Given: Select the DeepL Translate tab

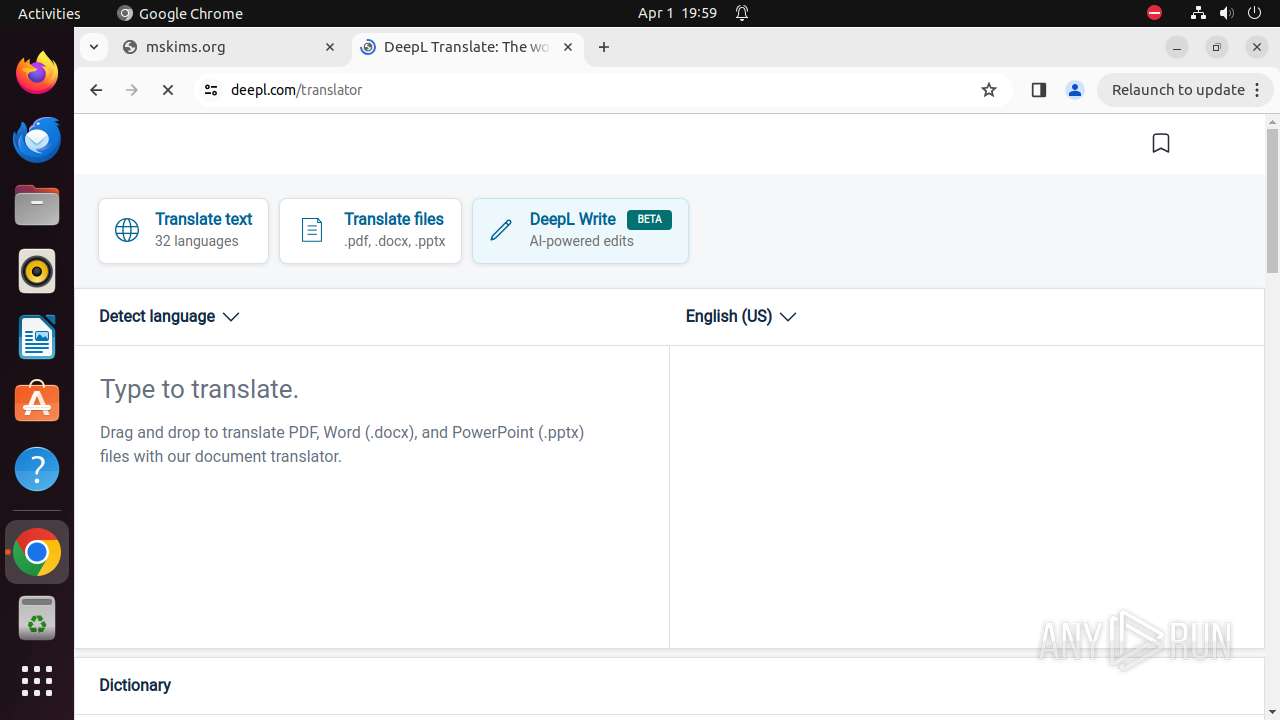Looking at the screenshot, I should pos(467,47).
